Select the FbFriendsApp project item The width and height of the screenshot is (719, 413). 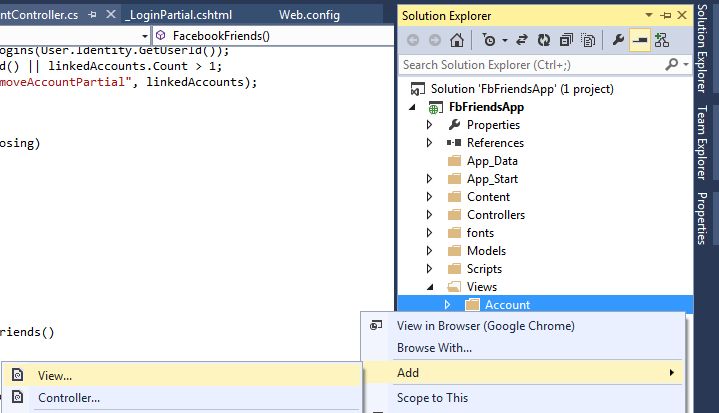486,107
